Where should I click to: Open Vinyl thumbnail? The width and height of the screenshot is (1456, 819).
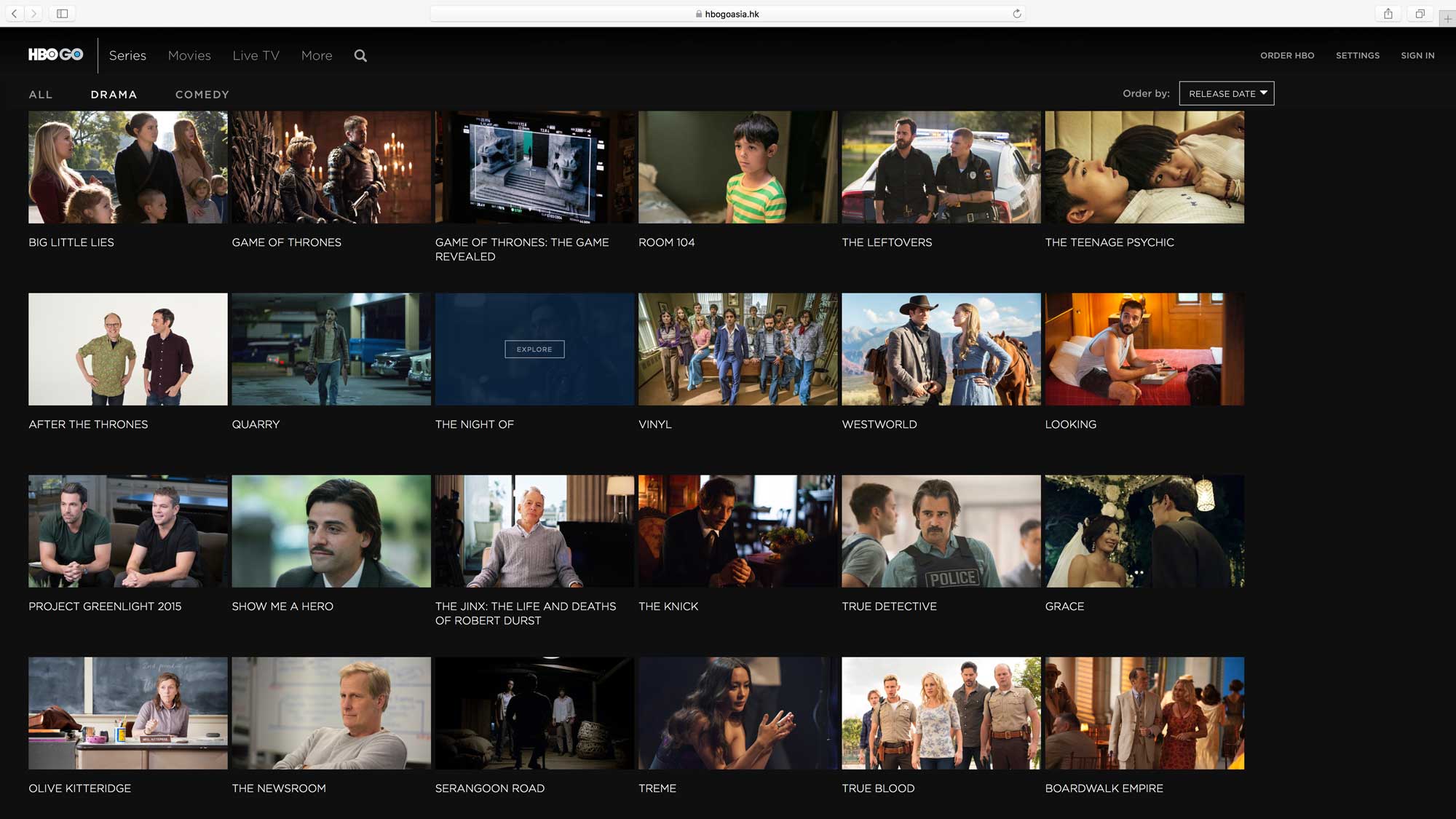tap(738, 349)
